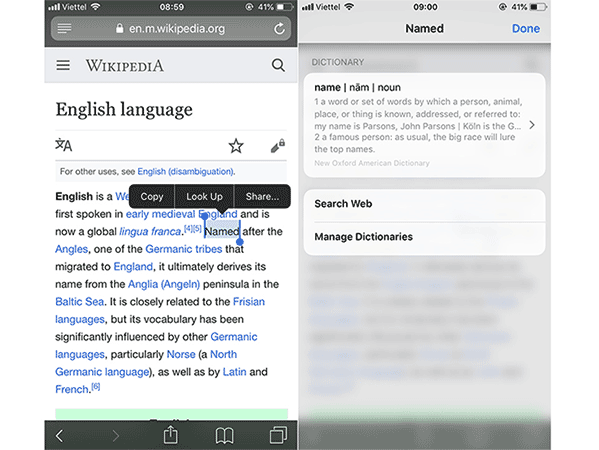Open the Latin link

(x=234, y=372)
